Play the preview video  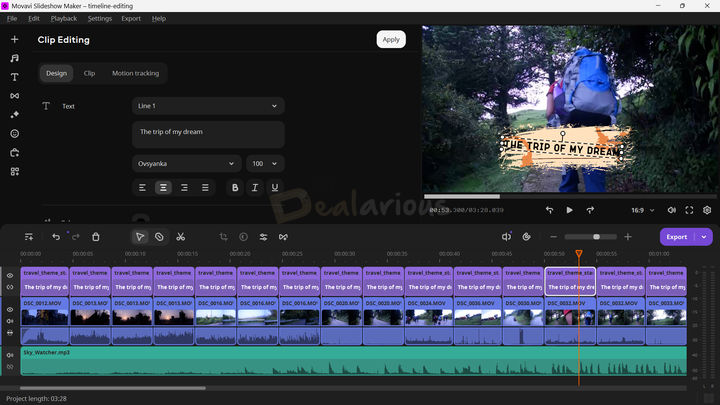569,210
